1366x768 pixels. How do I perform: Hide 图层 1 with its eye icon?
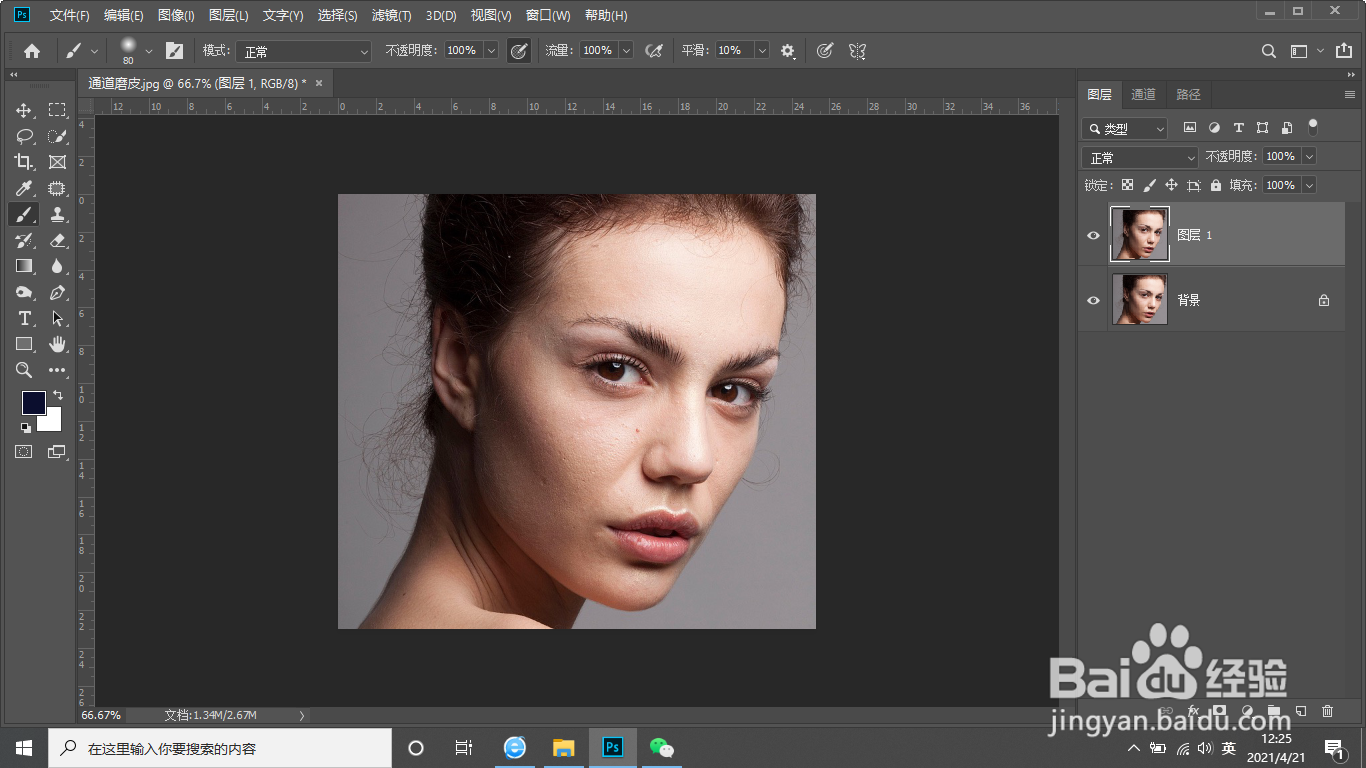click(x=1093, y=235)
